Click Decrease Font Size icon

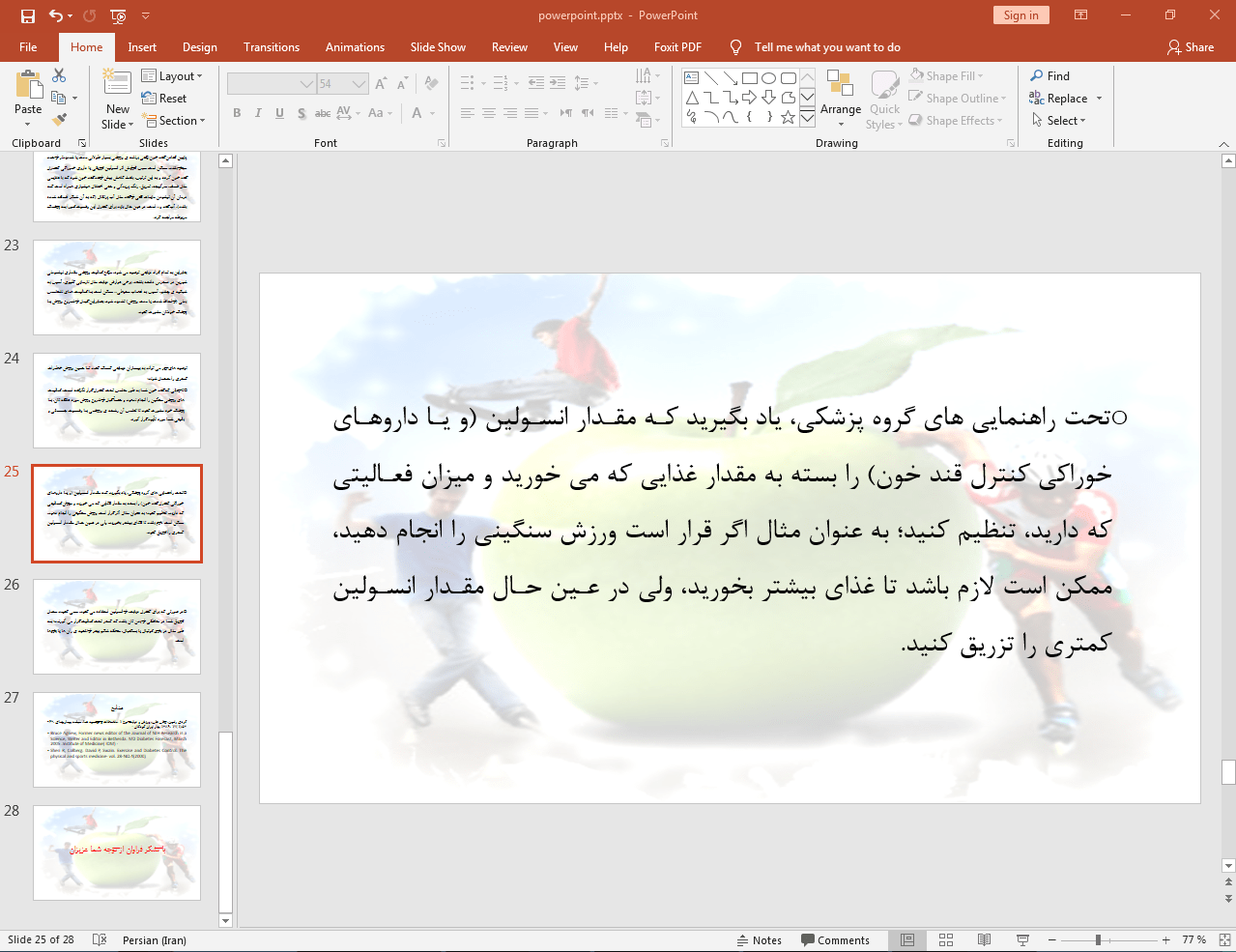[x=402, y=84]
